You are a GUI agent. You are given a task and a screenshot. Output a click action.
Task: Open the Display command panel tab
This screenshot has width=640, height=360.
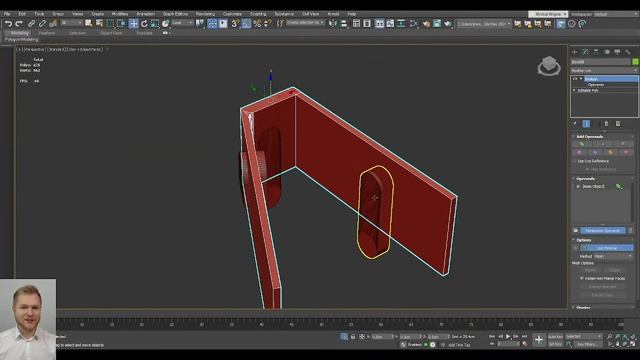click(617, 52)
